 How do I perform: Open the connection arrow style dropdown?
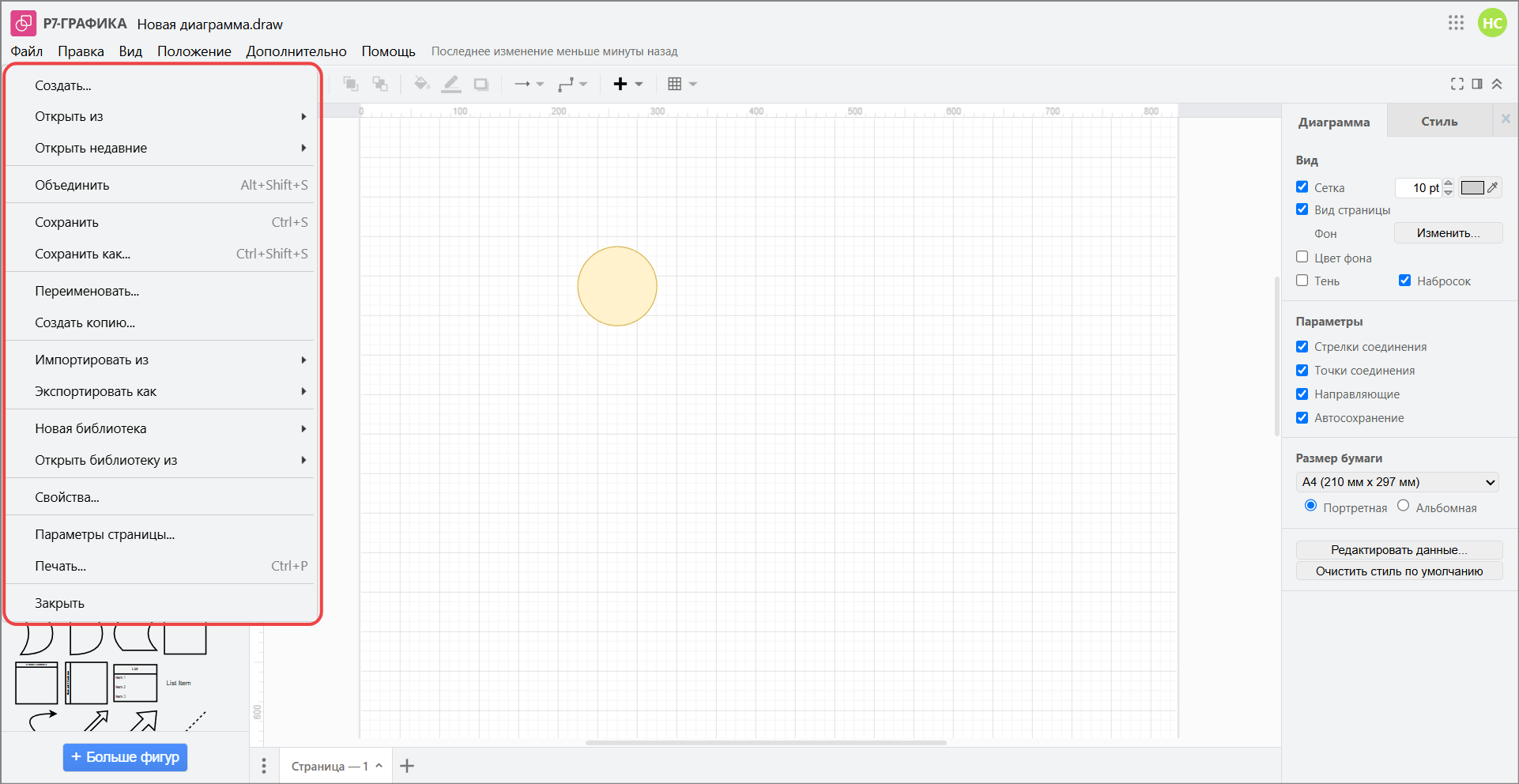[529, 84]
